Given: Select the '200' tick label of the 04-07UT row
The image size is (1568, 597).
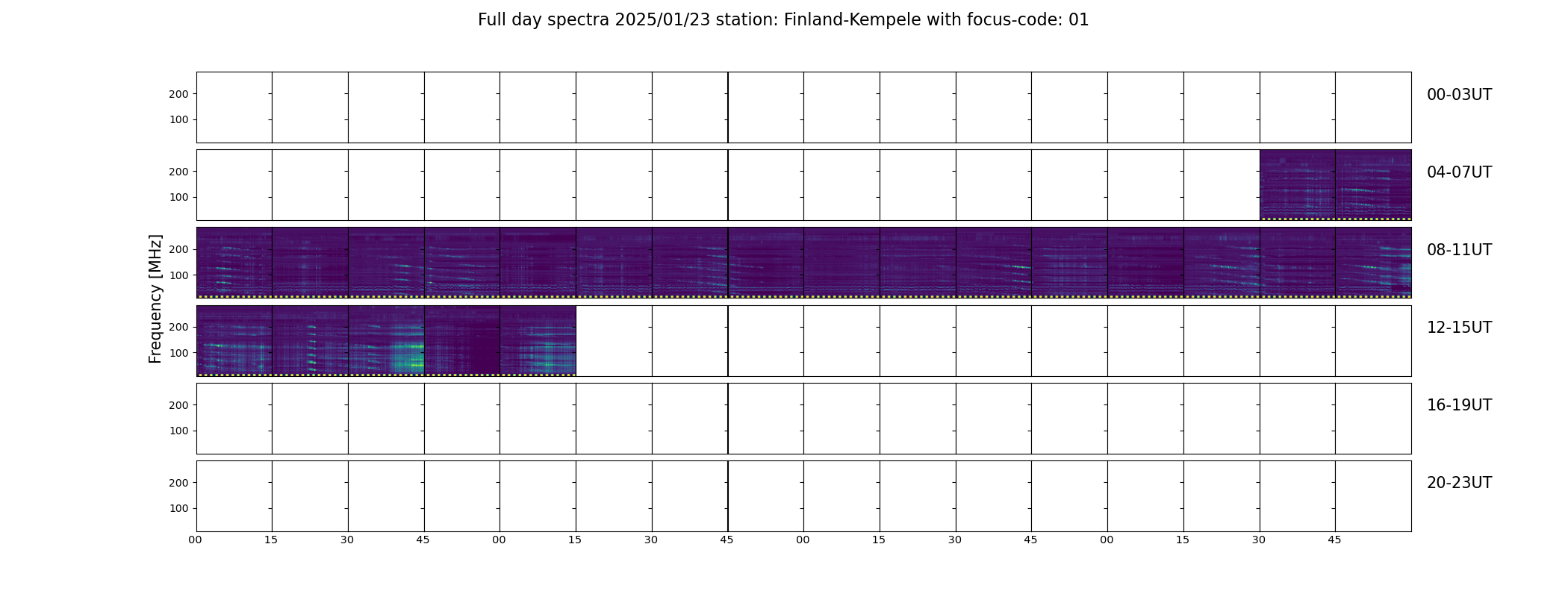Looking at the screenshot, I should (178, 172).
